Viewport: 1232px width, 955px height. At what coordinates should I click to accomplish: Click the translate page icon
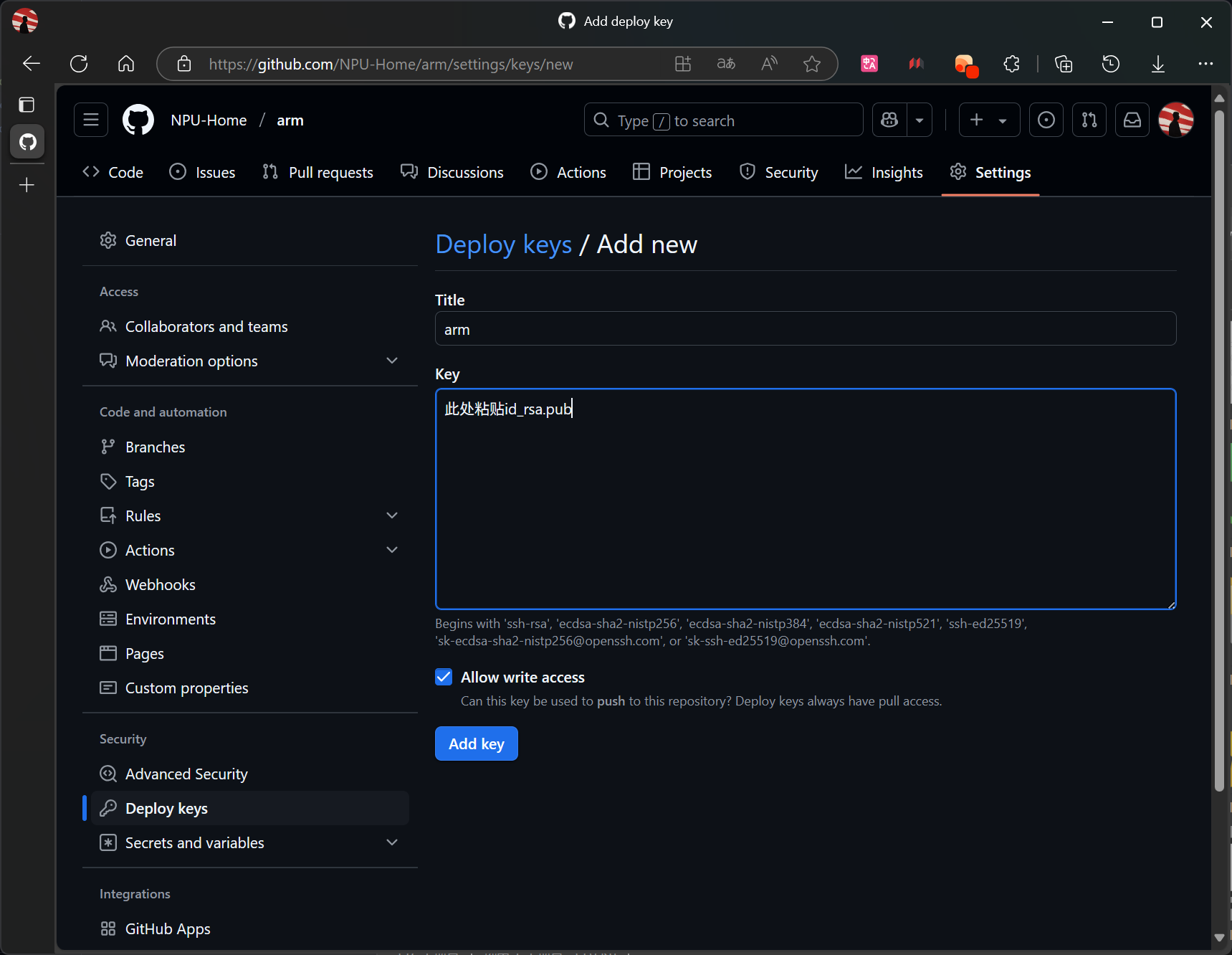coord(726,64)
